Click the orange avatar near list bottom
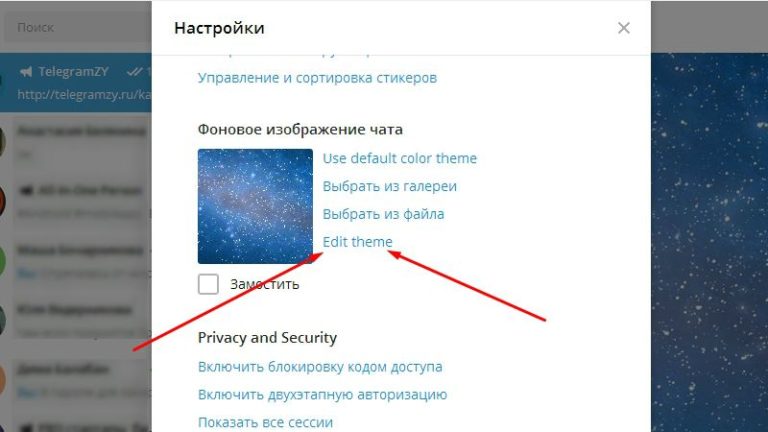 point(2,380)
